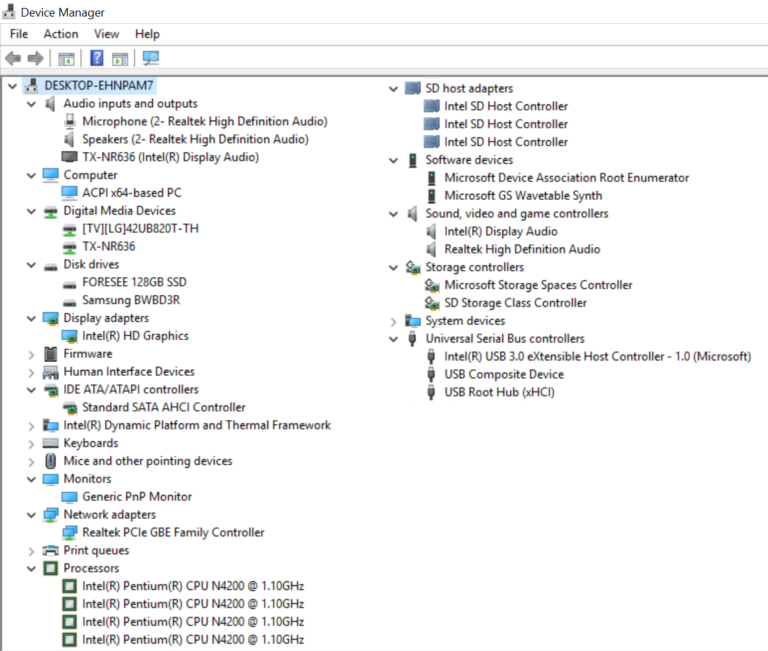
Task: Select USB Composite Device
Action: click(504, 375)
